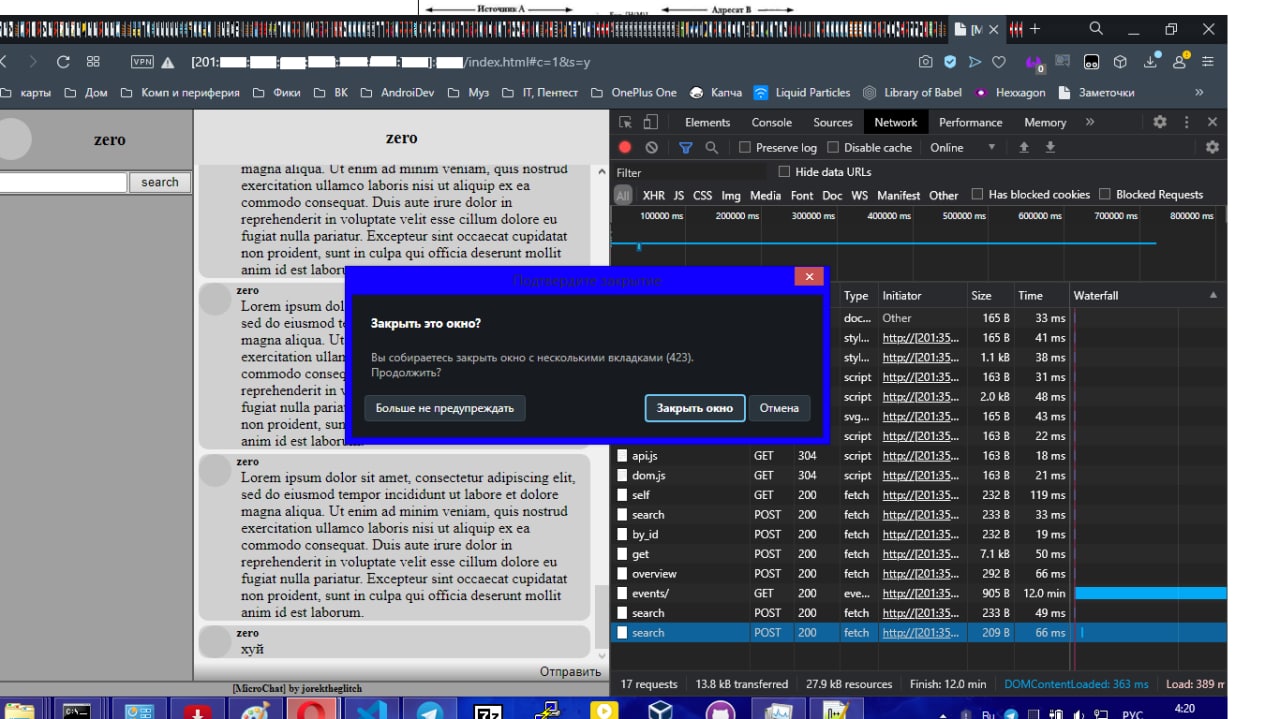Add page to bookmarks heart icon
This screenshot has height=719, width=1280.
point(998,62)
